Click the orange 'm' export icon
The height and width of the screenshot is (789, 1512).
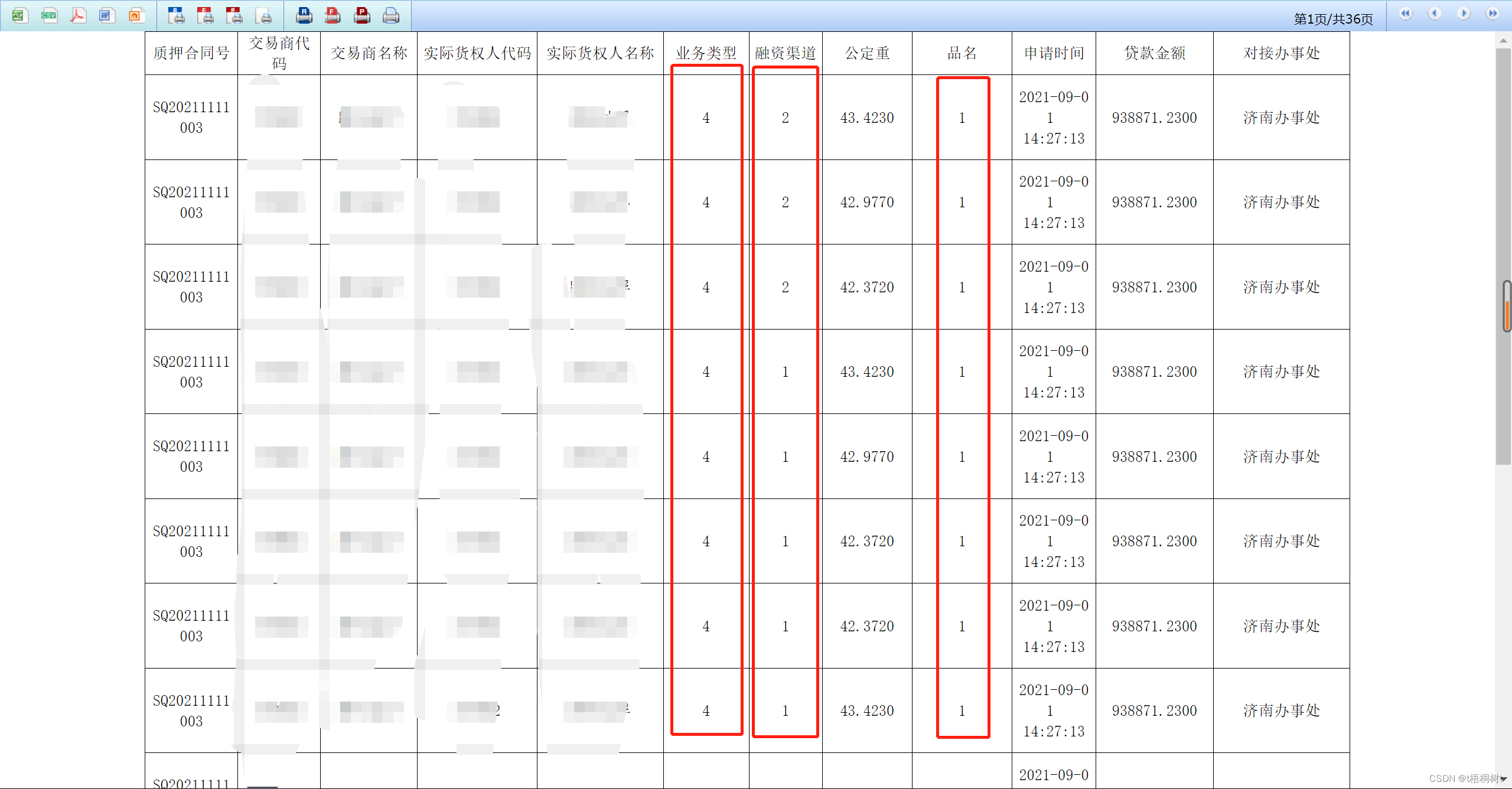coord(135,15)
